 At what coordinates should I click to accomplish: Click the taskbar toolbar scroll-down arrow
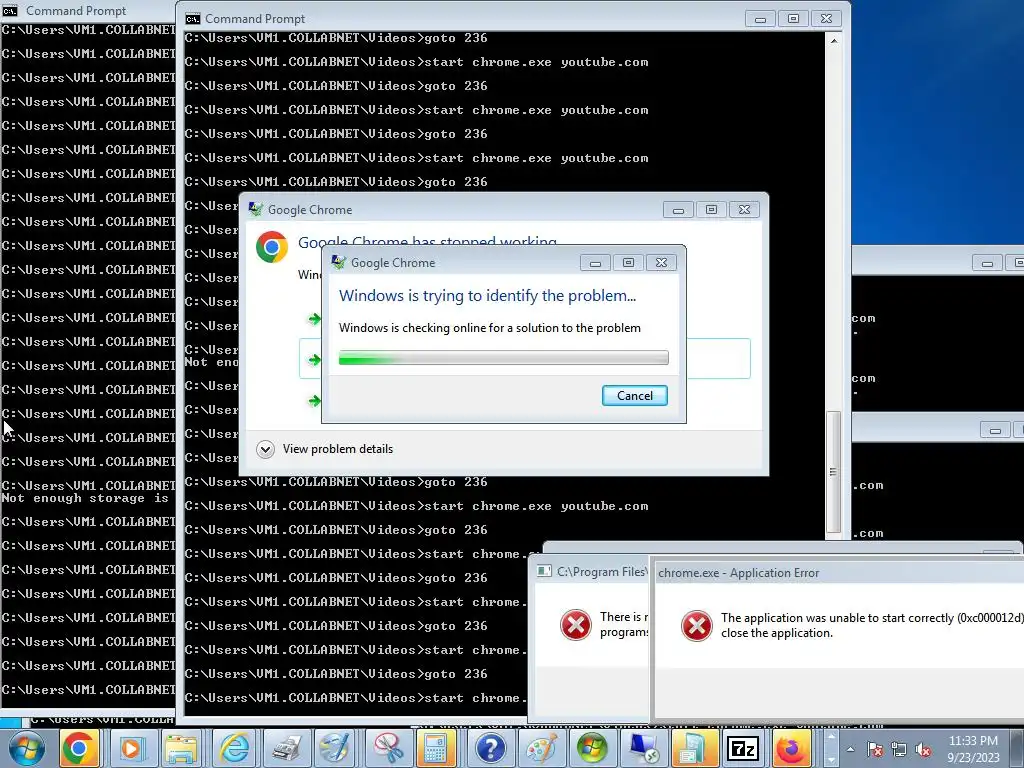[x=831, y=760]
